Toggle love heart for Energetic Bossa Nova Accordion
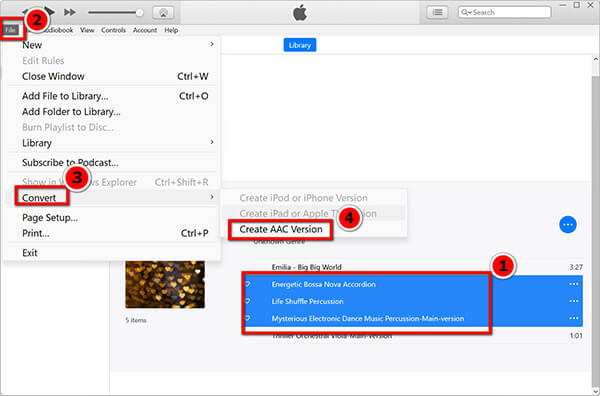The image size is (600, 396). click(x=248, y=284)
